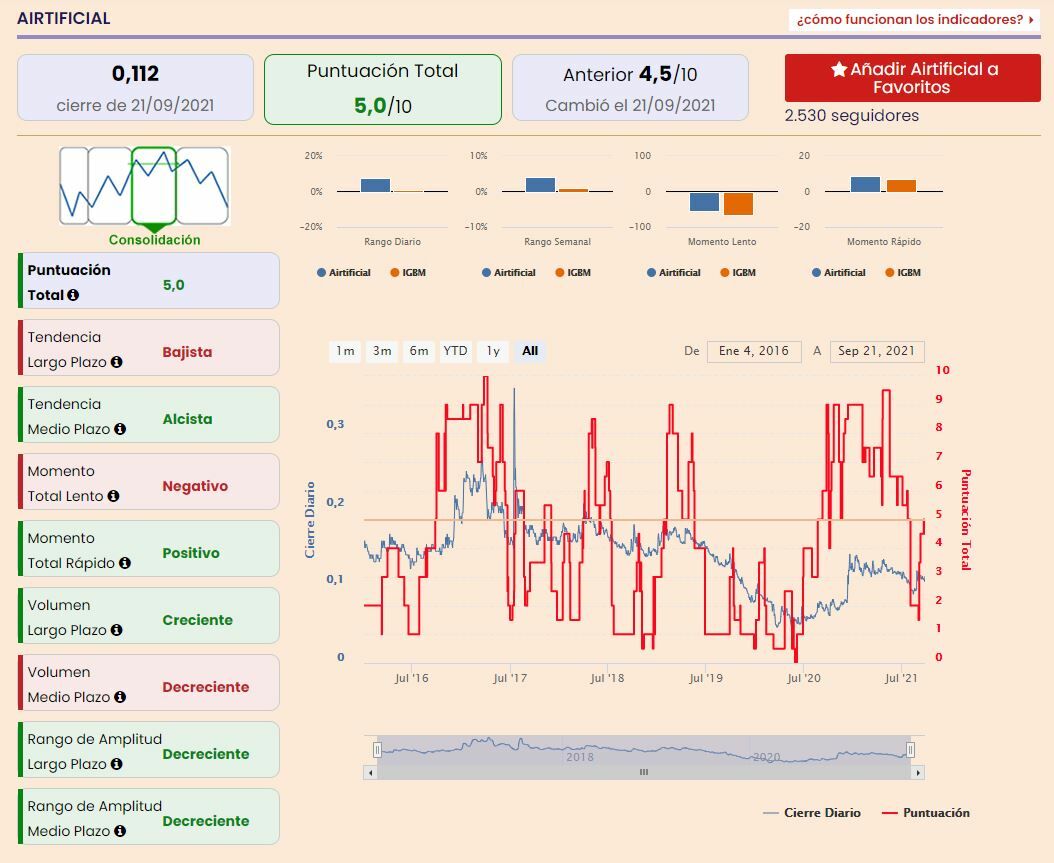Toggle Airtificial series in Rango Diario legend

[x=343, y=273]
